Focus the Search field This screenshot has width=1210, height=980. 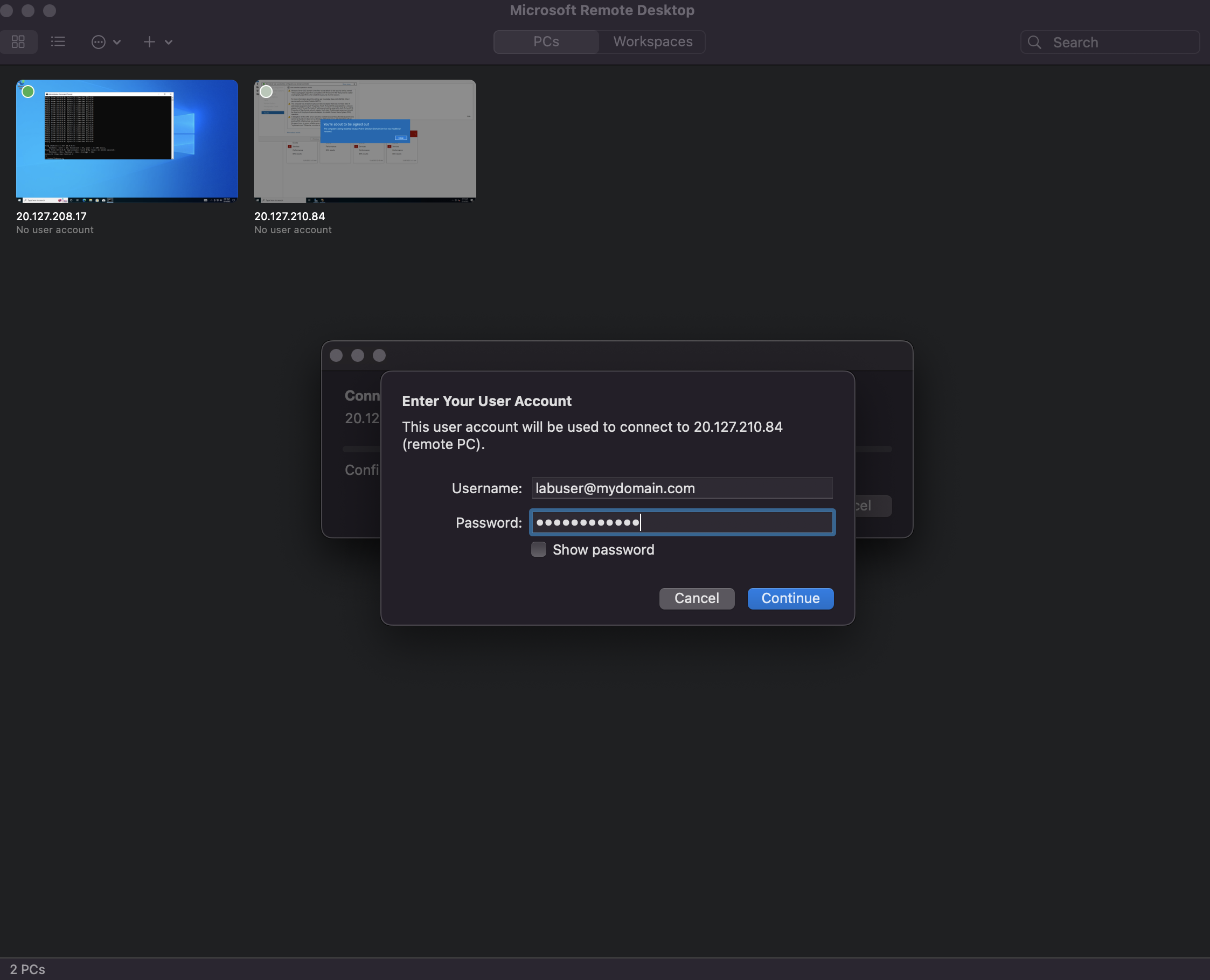[1110, 43]
